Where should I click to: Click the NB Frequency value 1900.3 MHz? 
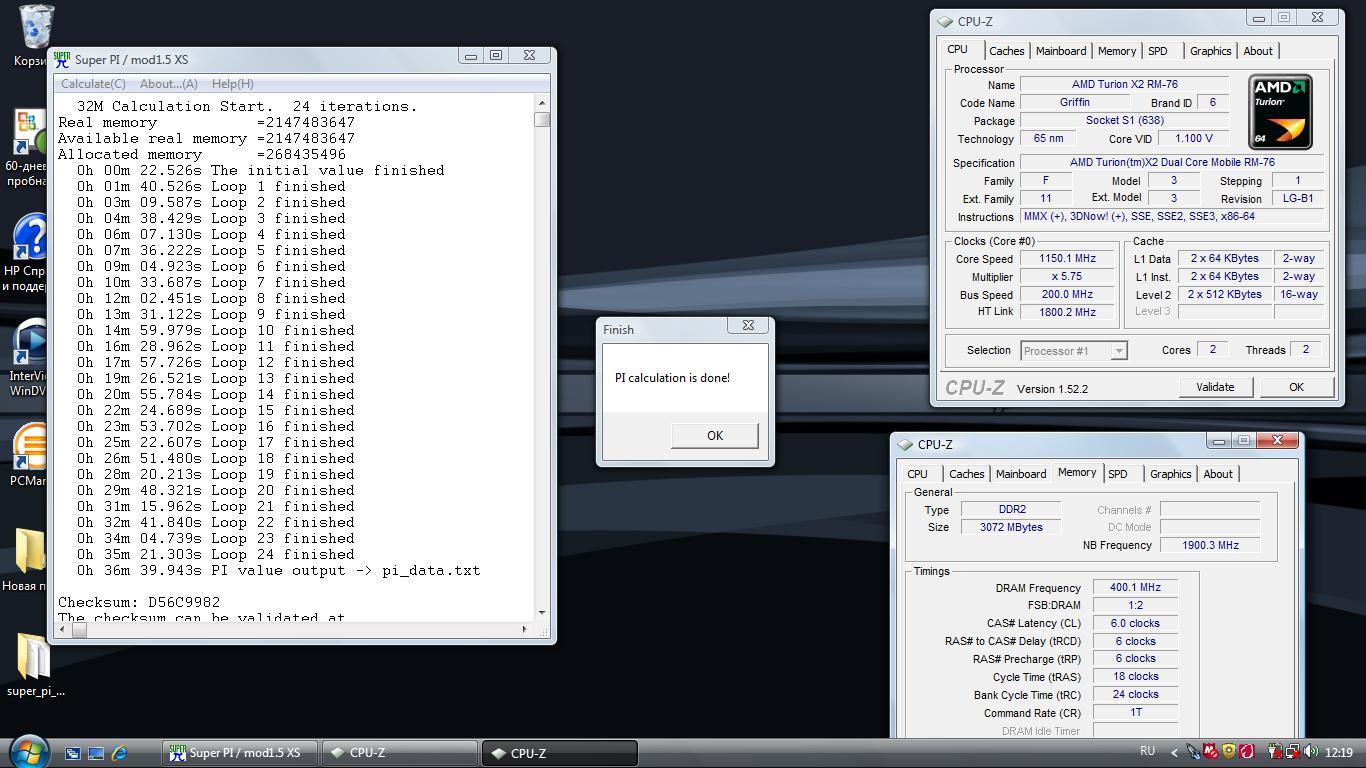(x=1210, y=545)
